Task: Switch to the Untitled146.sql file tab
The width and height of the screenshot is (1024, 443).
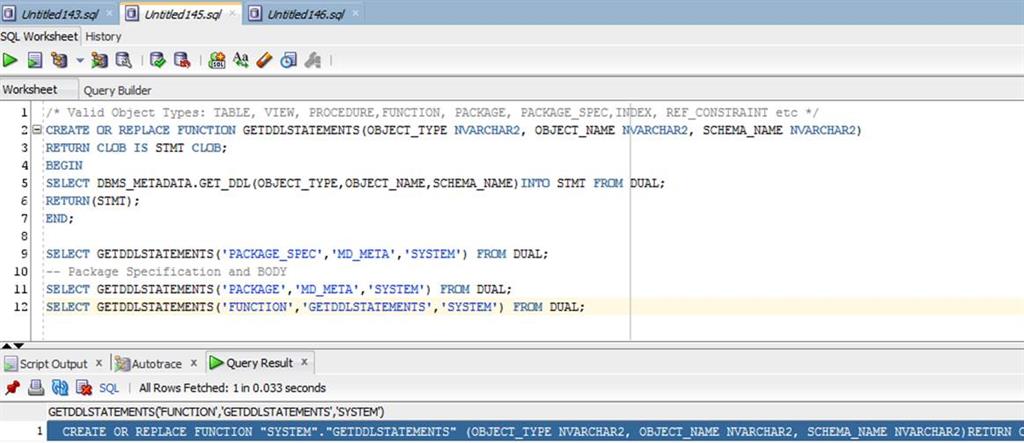Action: pyautogui.click(x=305, y=14)
